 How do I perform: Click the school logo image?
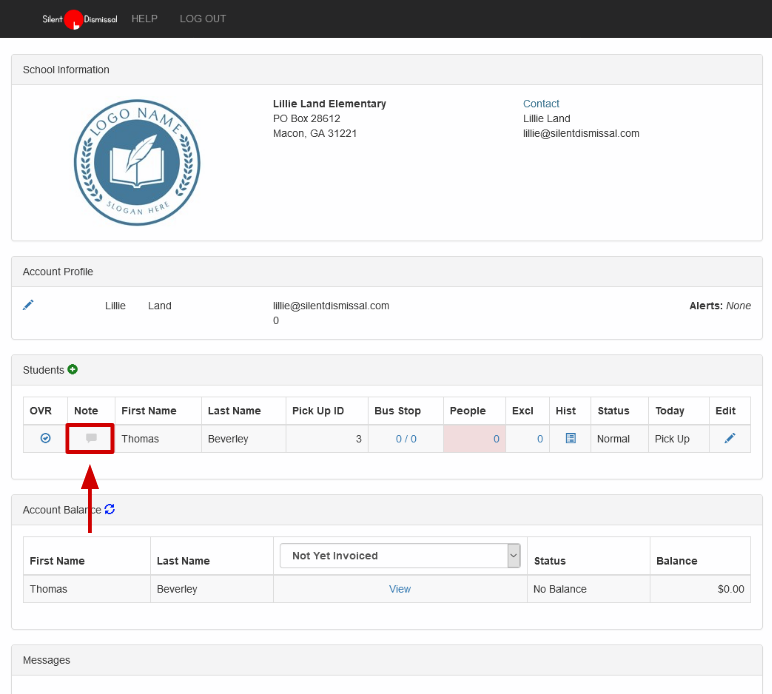(x=137, y=162)
